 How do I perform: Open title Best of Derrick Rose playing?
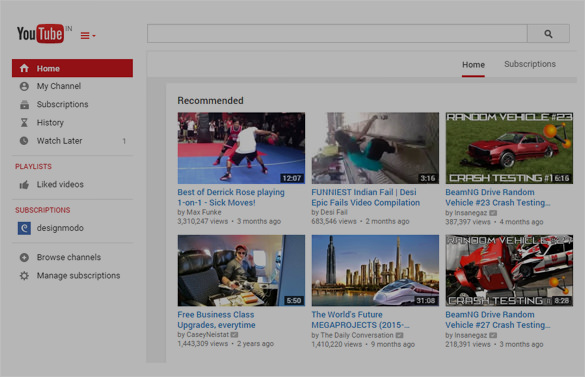coord(231,197)
